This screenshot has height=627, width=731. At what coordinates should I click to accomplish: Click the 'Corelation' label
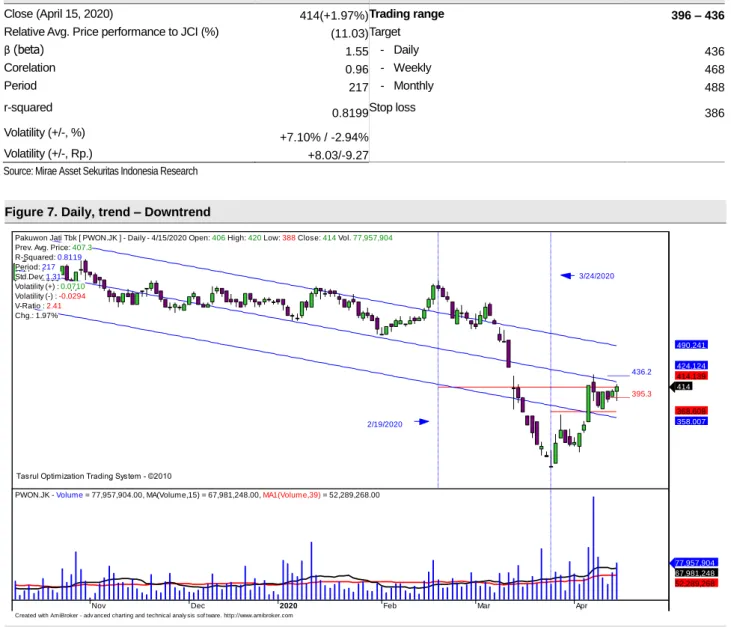point(30,68)
